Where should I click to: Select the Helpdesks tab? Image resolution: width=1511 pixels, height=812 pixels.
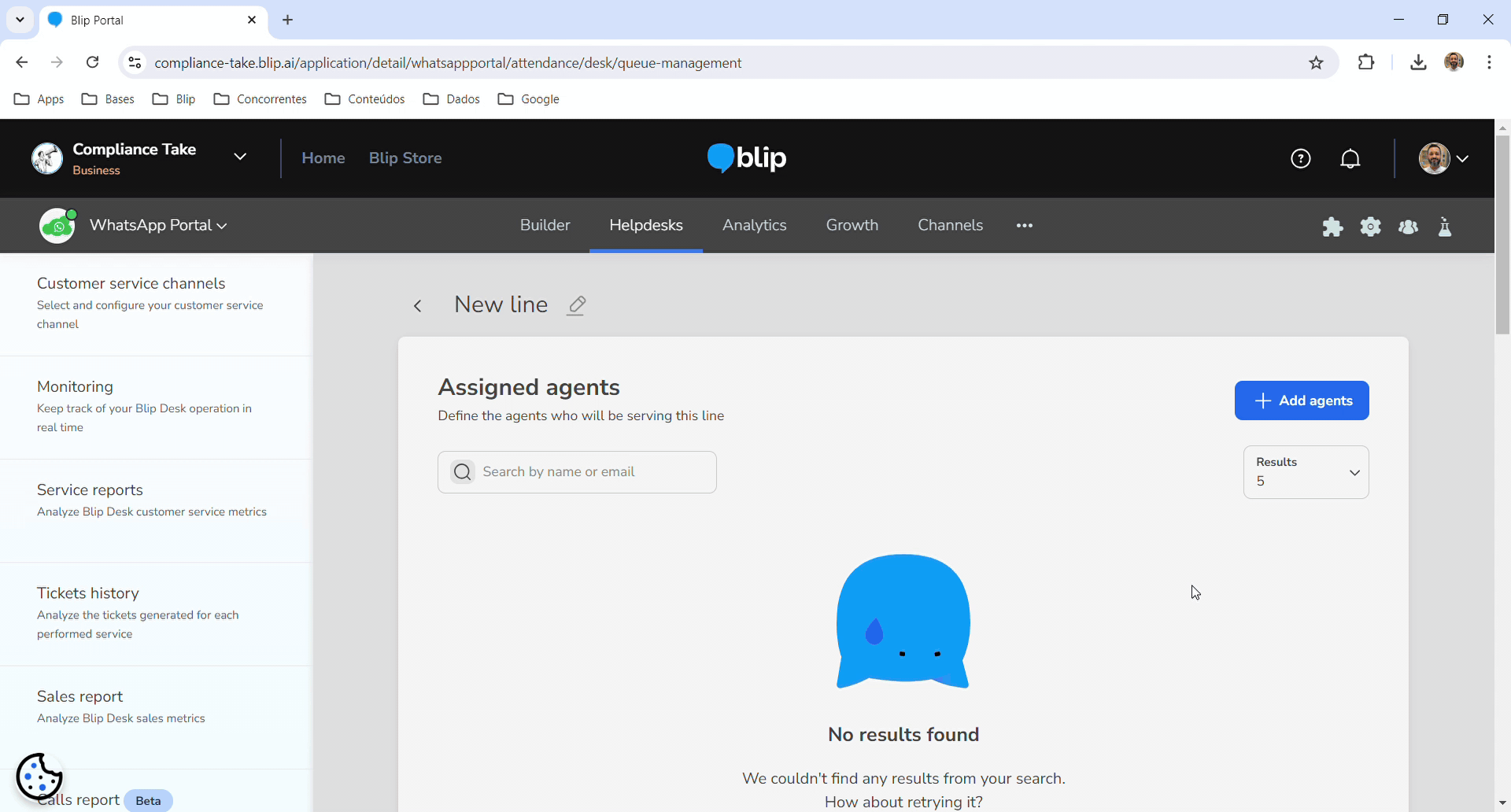tap(646, 225)
